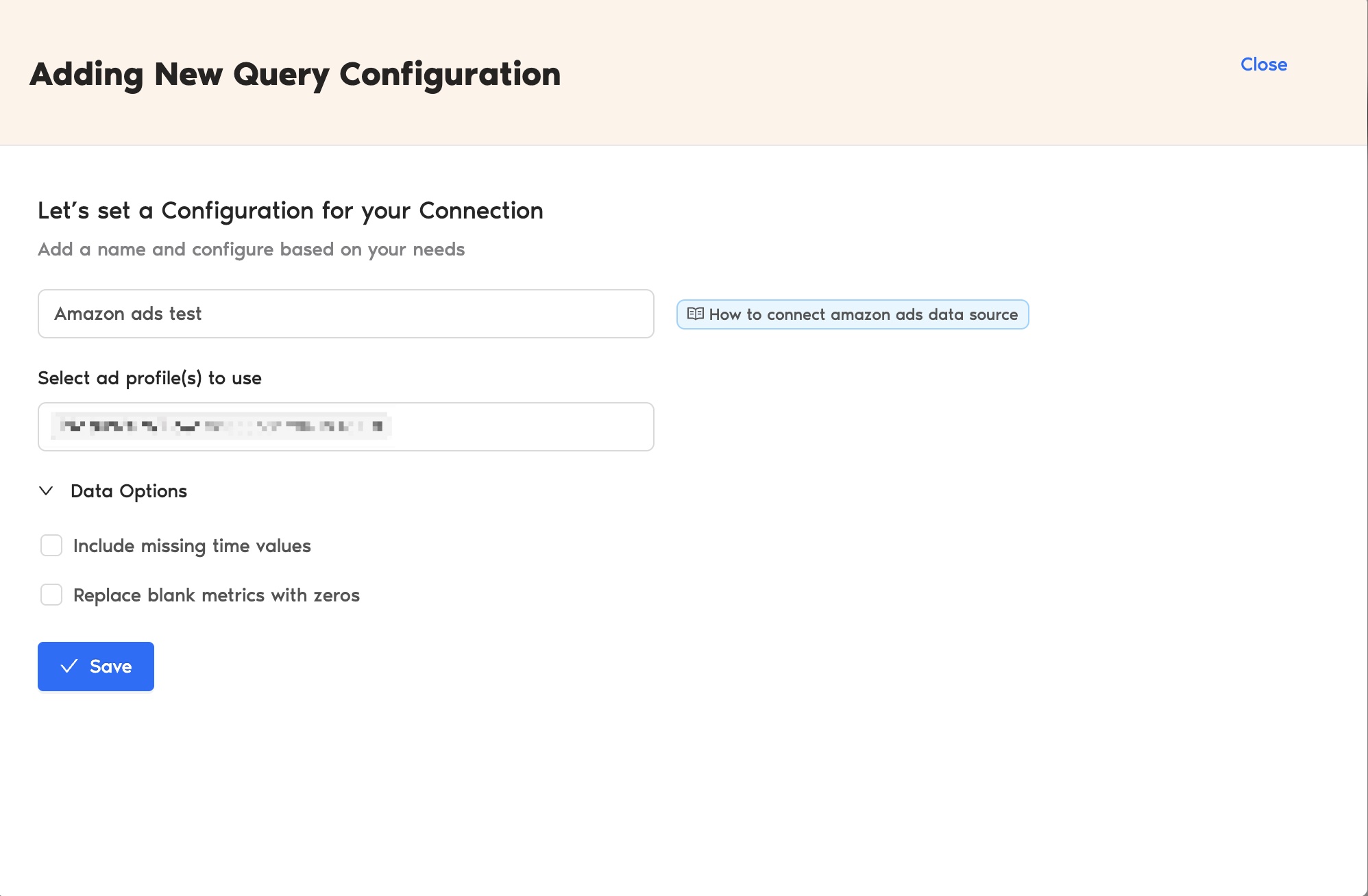Check Replace blank metrics with zeros box
The image size is (1368, 896).
tap(51, 595)
